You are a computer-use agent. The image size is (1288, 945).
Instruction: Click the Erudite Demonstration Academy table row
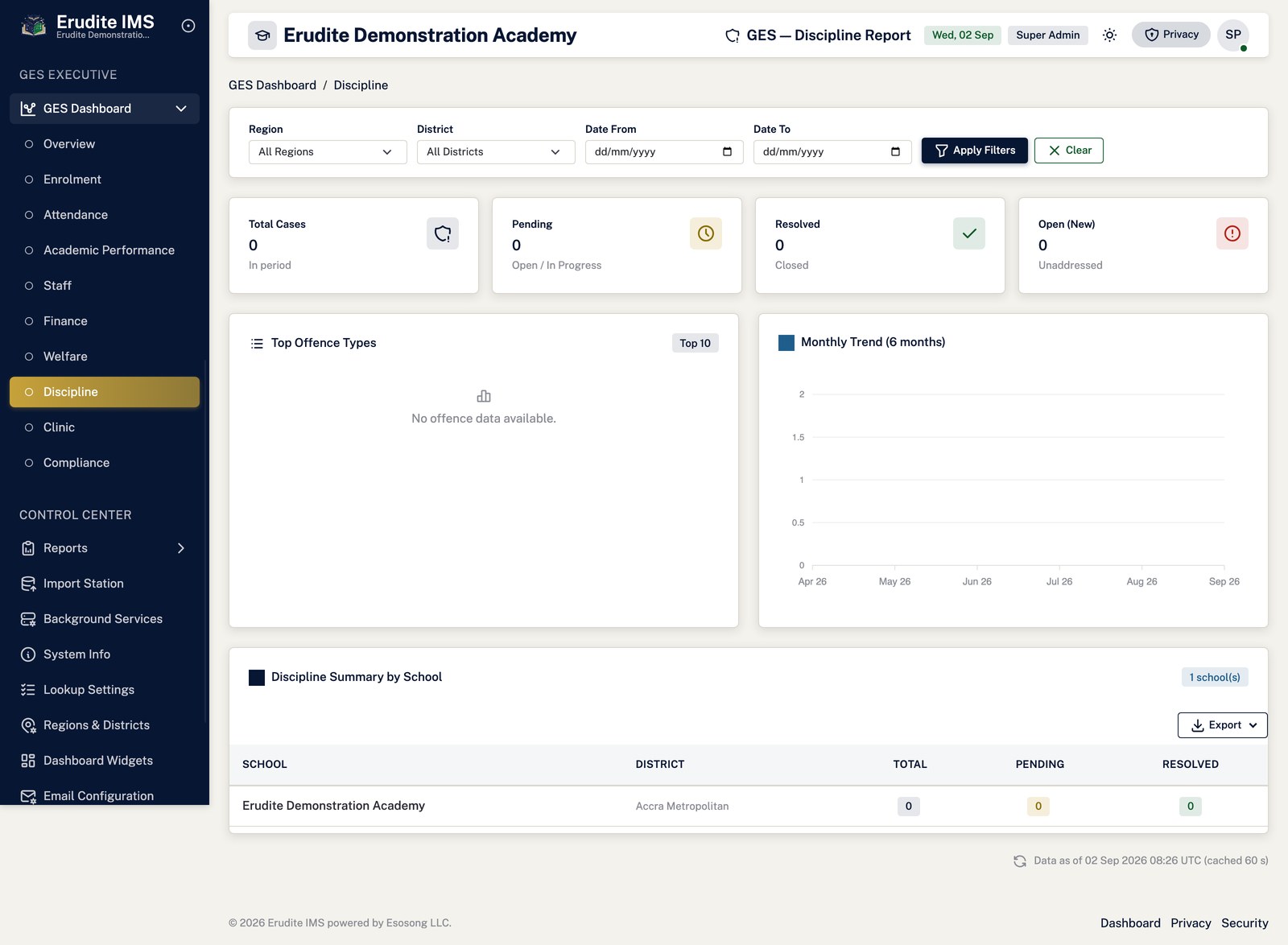pyautogui.click(x=749, y=807)
